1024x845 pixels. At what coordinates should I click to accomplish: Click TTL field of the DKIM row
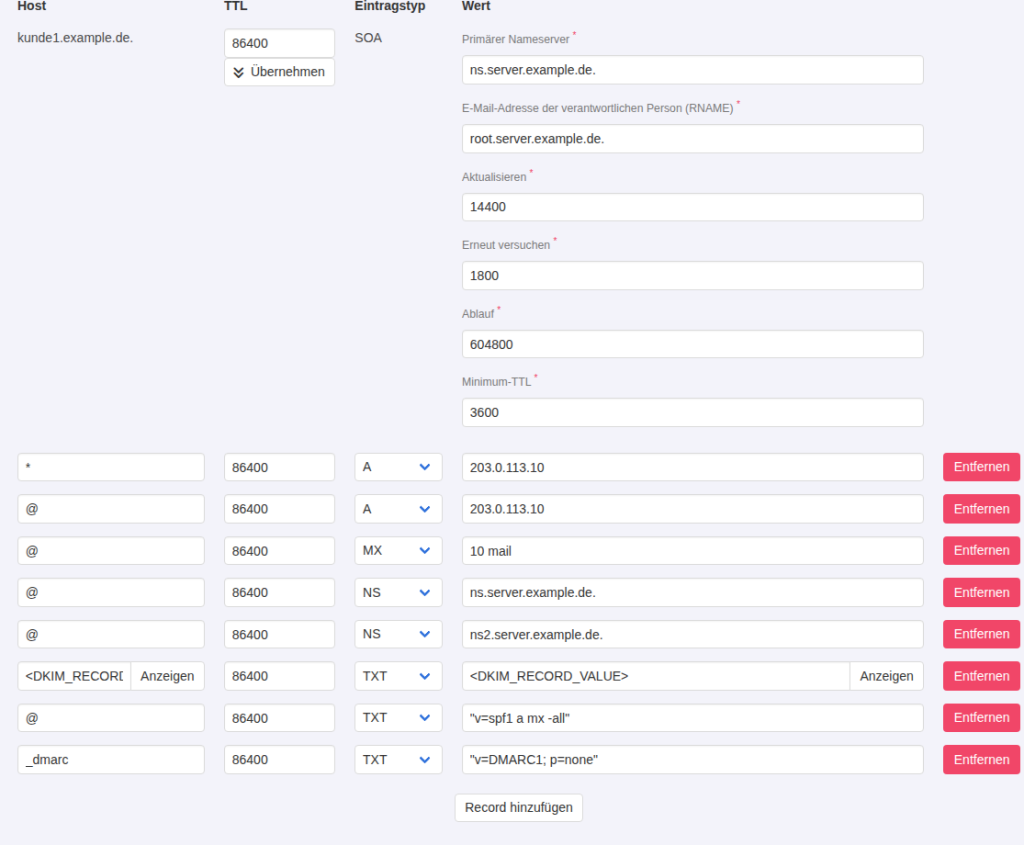(279, 676)
